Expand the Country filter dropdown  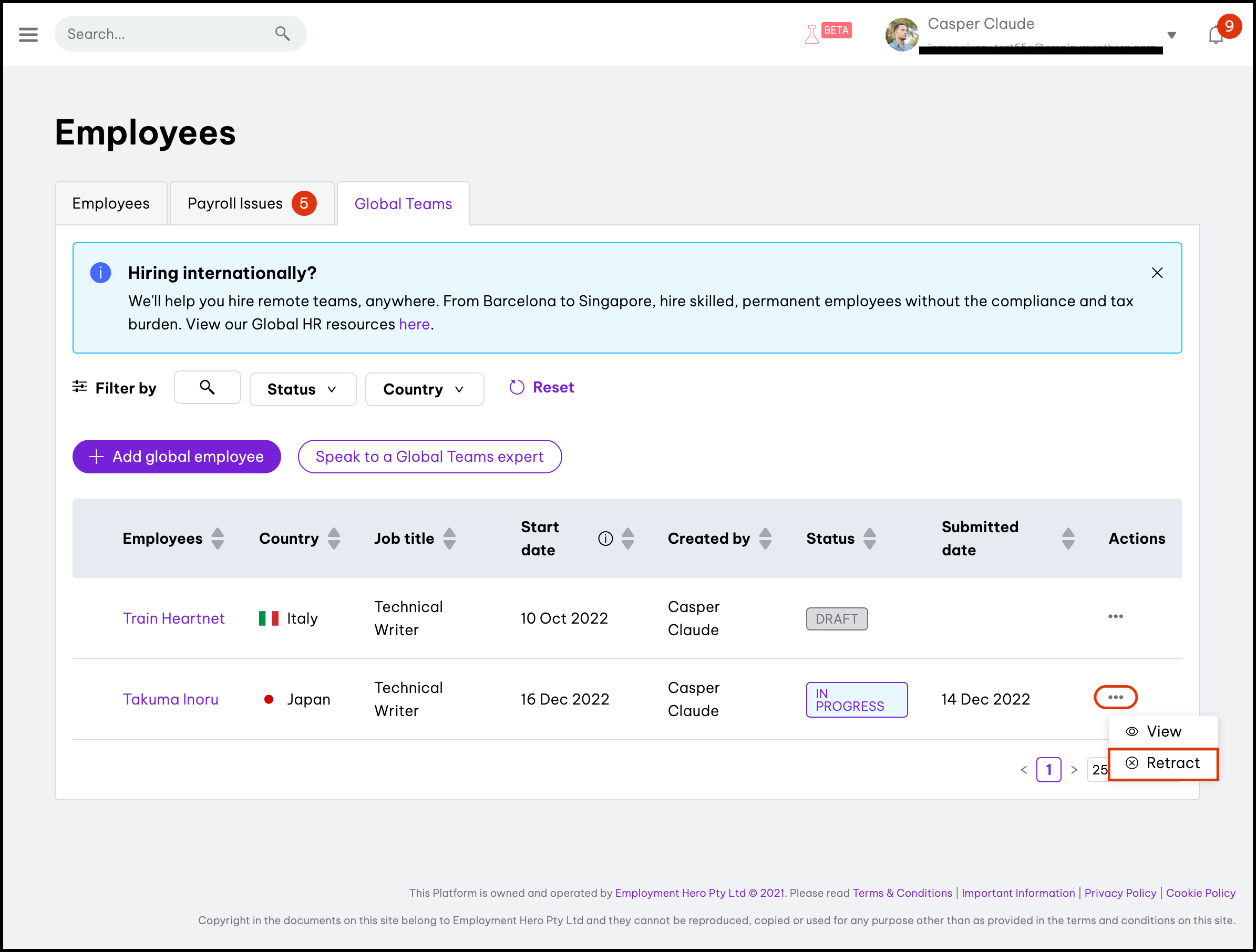[x=424, y=389]
